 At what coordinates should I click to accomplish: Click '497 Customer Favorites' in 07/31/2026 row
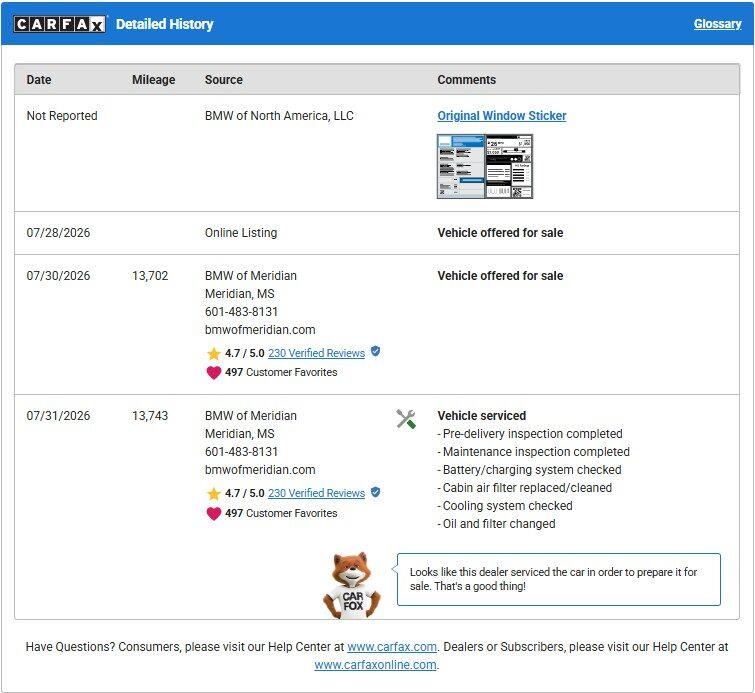click(x=281, y=513)
